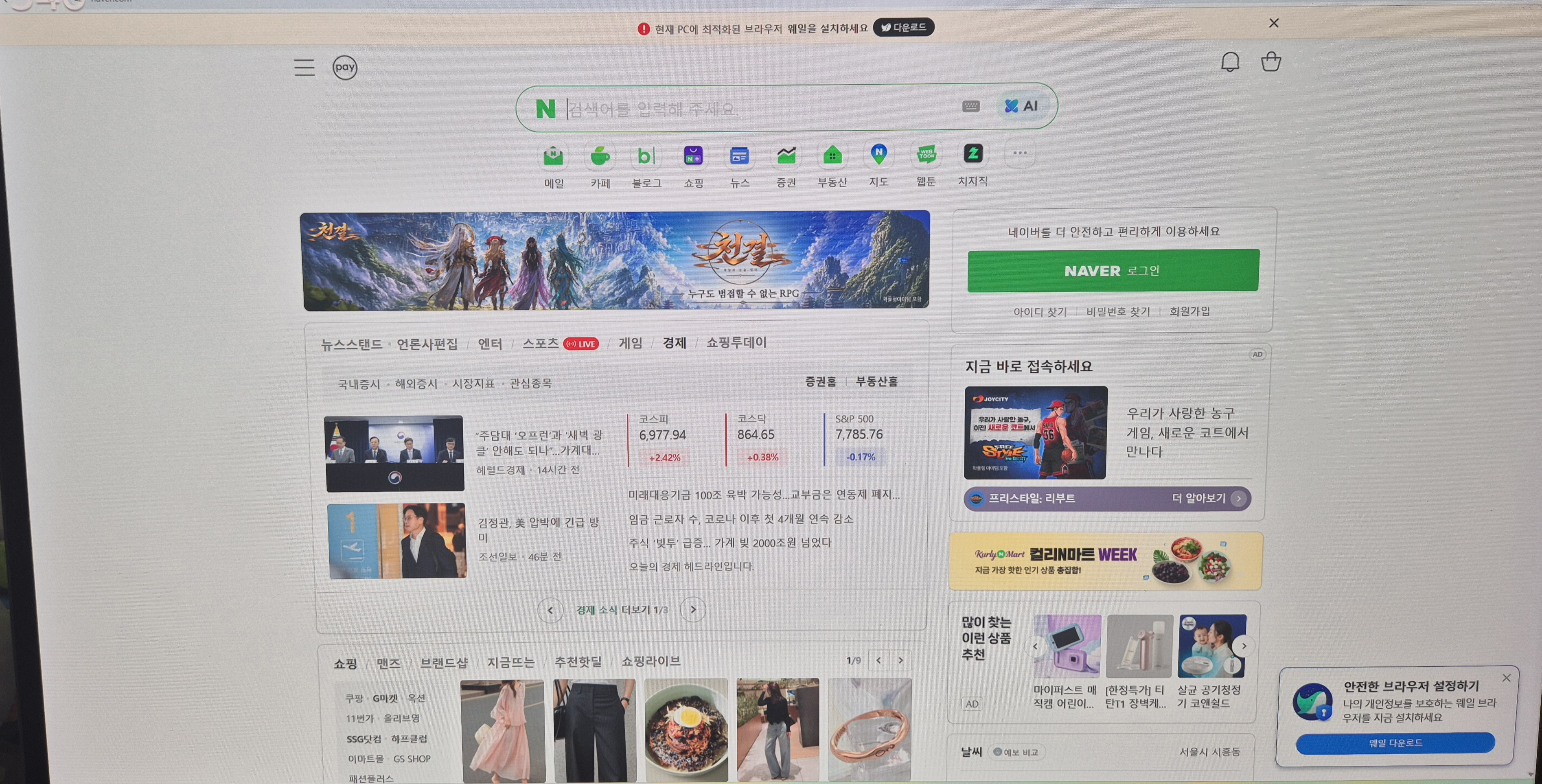This screenshot has width=1542, height=784.
Task: Click the 다운로드 button in top banner
Action: [x=903, y=27]
